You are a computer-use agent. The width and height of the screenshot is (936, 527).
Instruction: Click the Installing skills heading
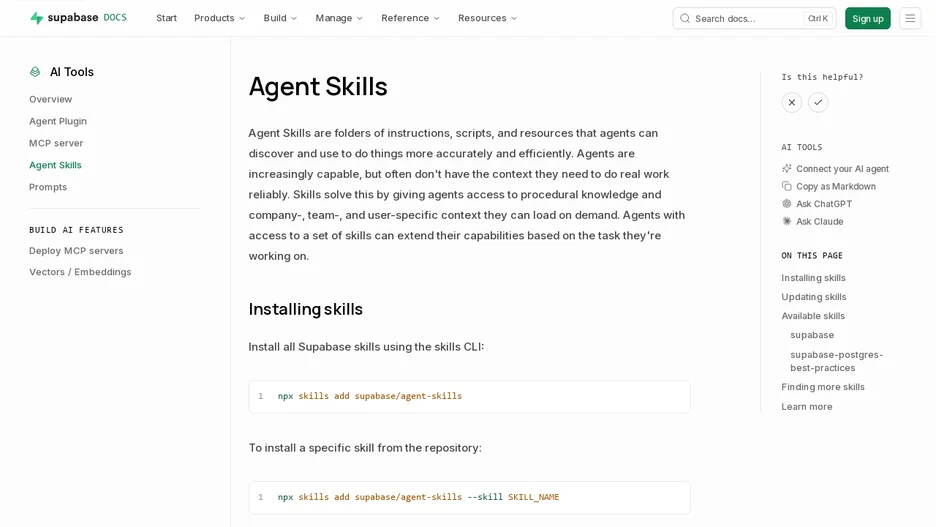pos(306,309)
